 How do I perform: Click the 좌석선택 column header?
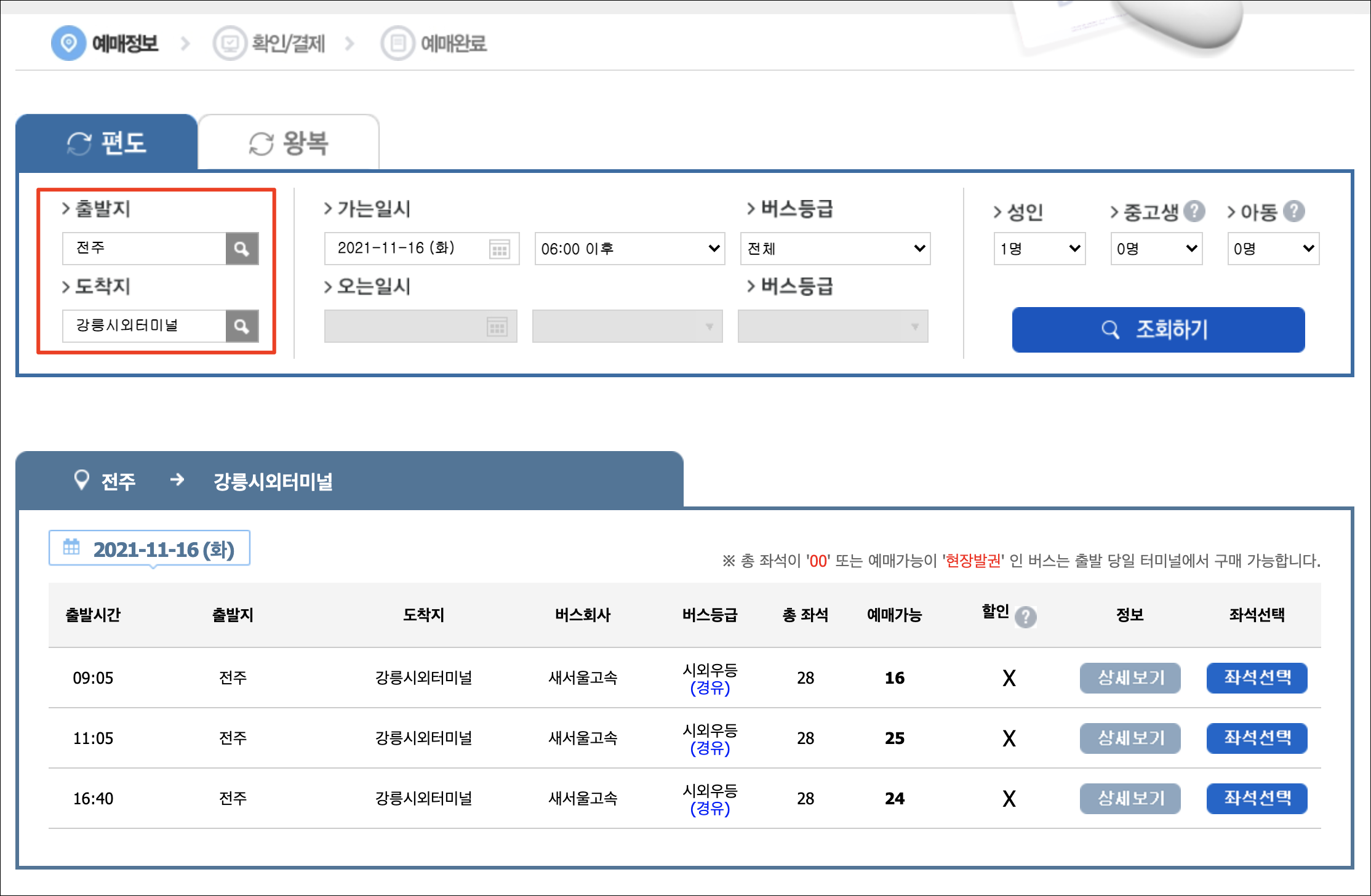pyautogui.click(x=1257, y=615)
